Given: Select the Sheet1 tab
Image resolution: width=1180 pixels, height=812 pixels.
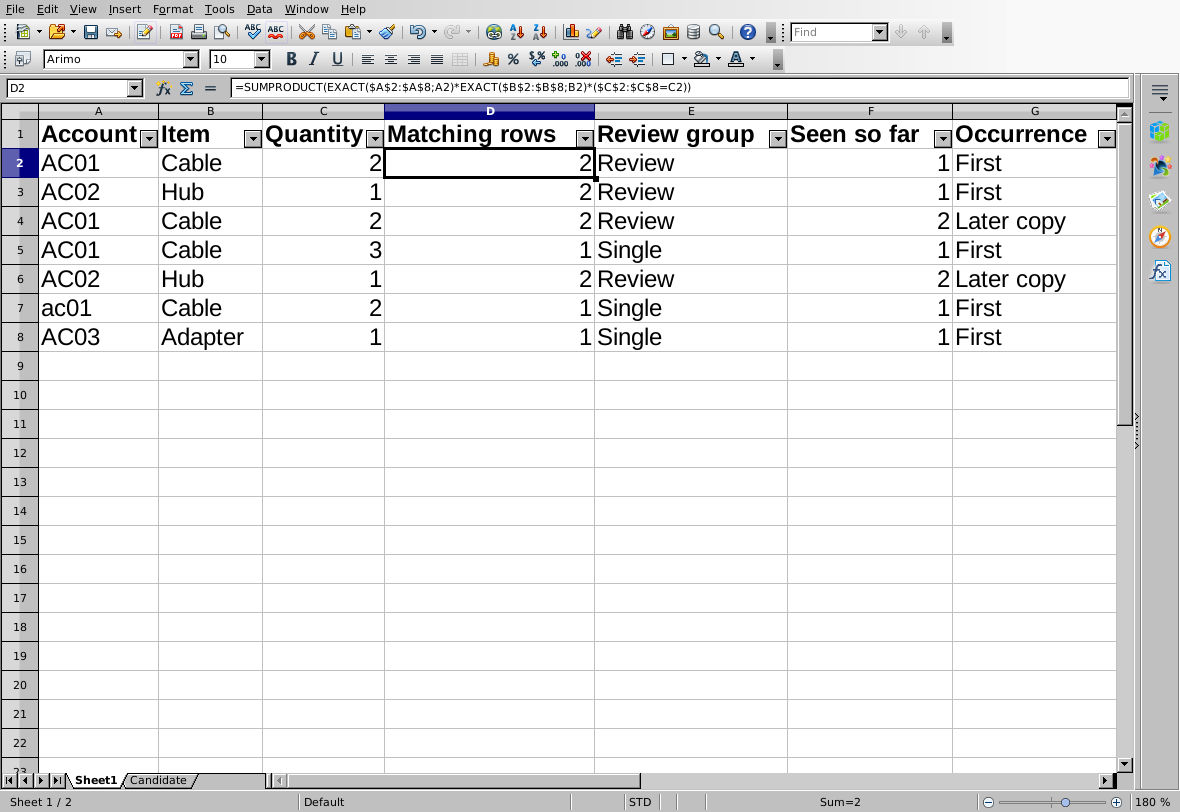Looking at the screenshot, I should 96,780.
